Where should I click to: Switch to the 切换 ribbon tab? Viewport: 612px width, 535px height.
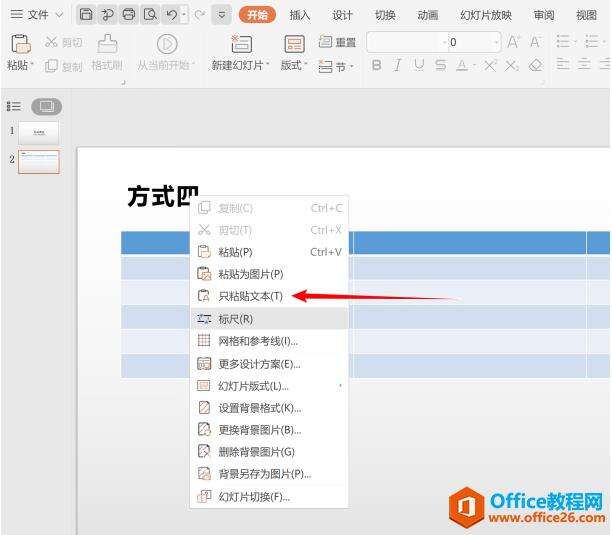[385, 15]
